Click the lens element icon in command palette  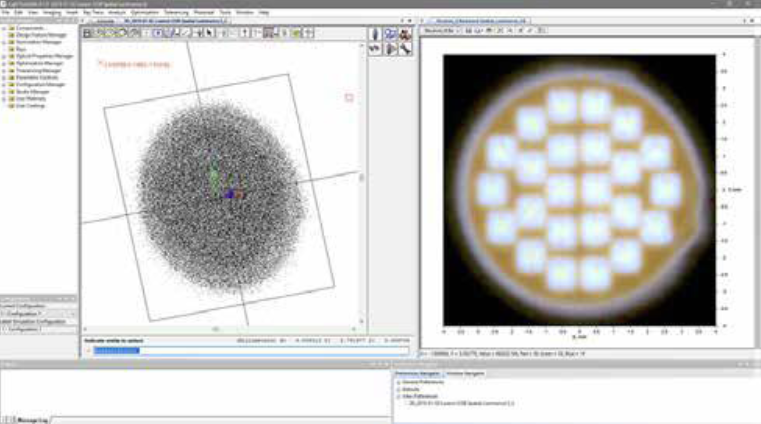(x=374, y=33)
